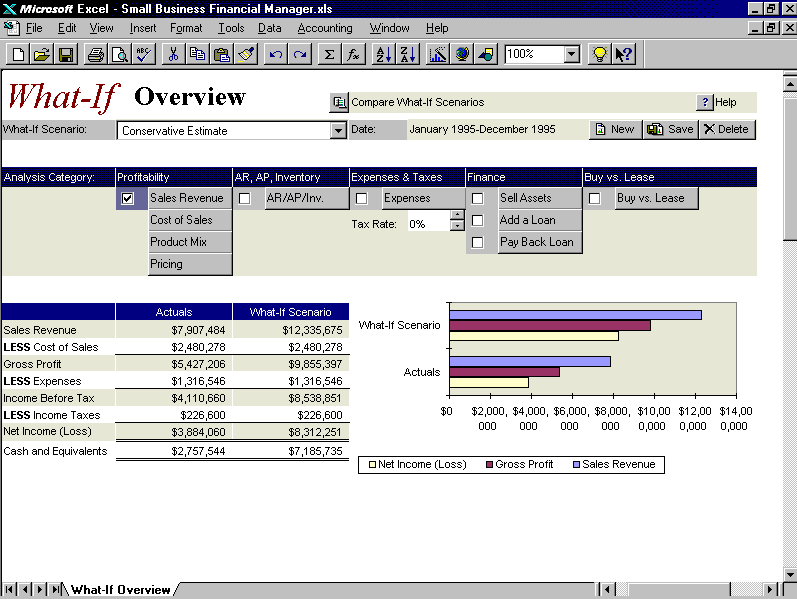
Task: Click the Sort Ascending icon
Action: (383, 54)
